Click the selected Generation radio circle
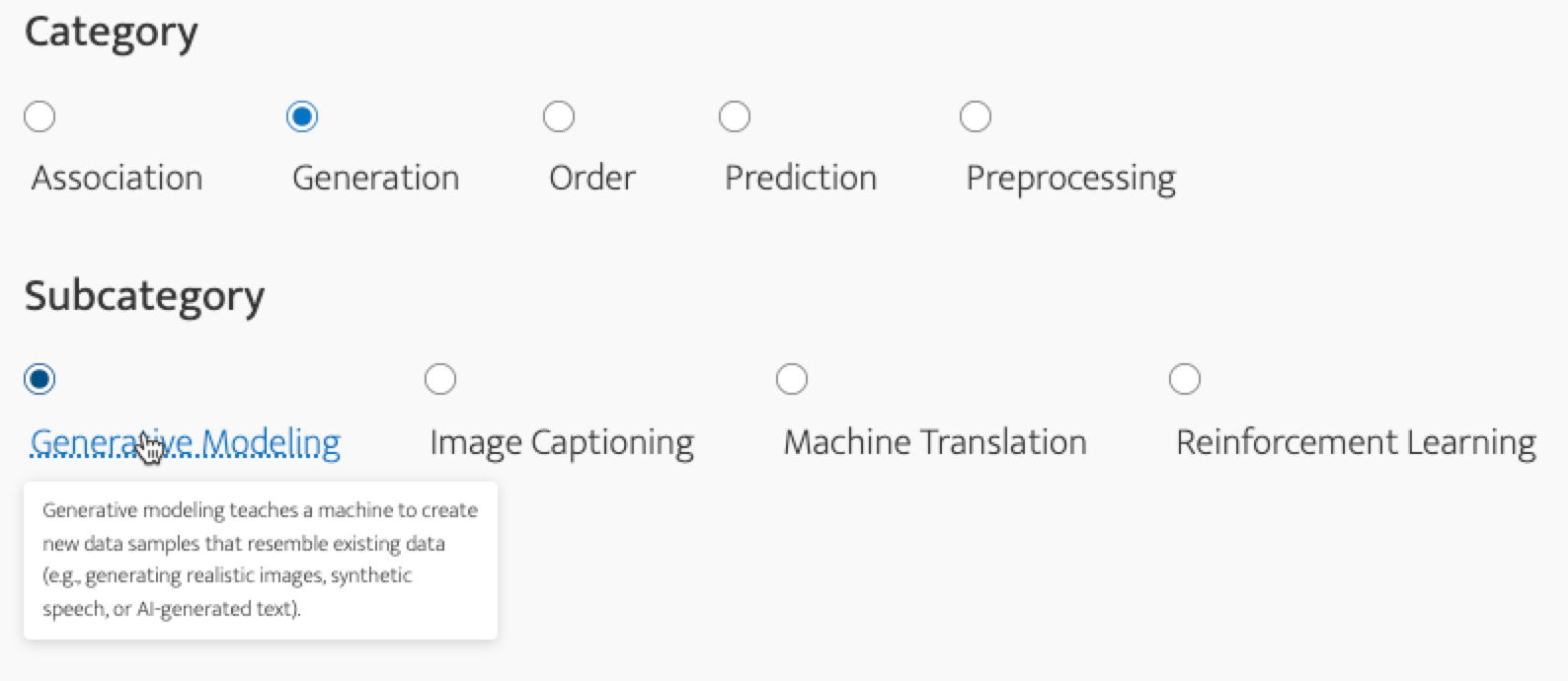 point(302,116)
